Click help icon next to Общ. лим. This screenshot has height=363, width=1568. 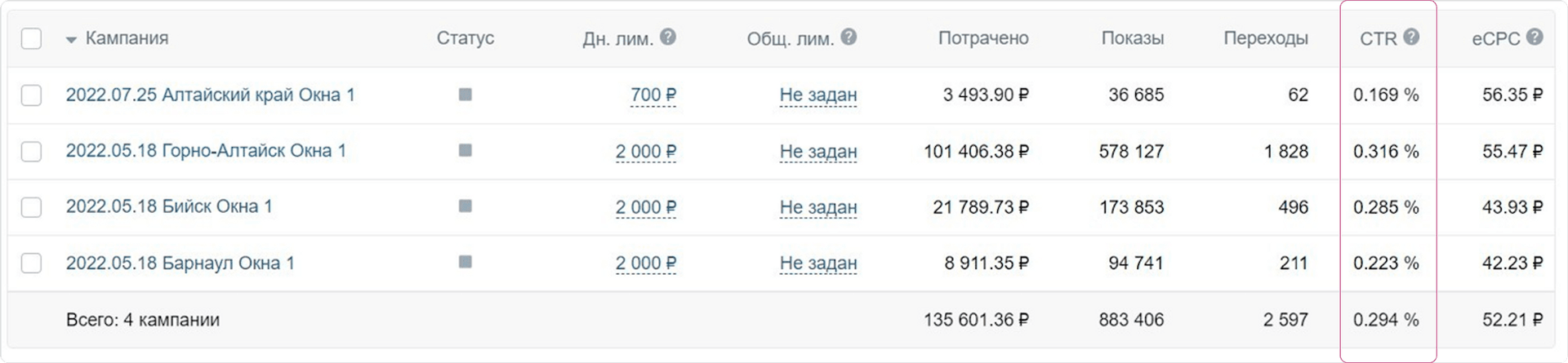[x=849, y=37]
